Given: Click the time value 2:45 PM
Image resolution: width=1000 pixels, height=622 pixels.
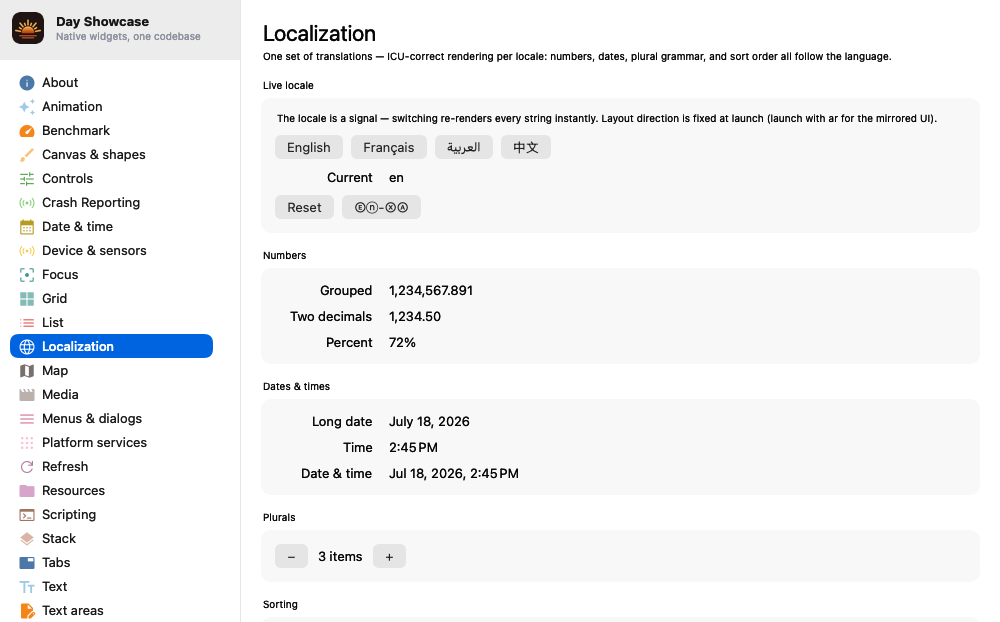Looking at the screenshot, I should tap(413, 448).
